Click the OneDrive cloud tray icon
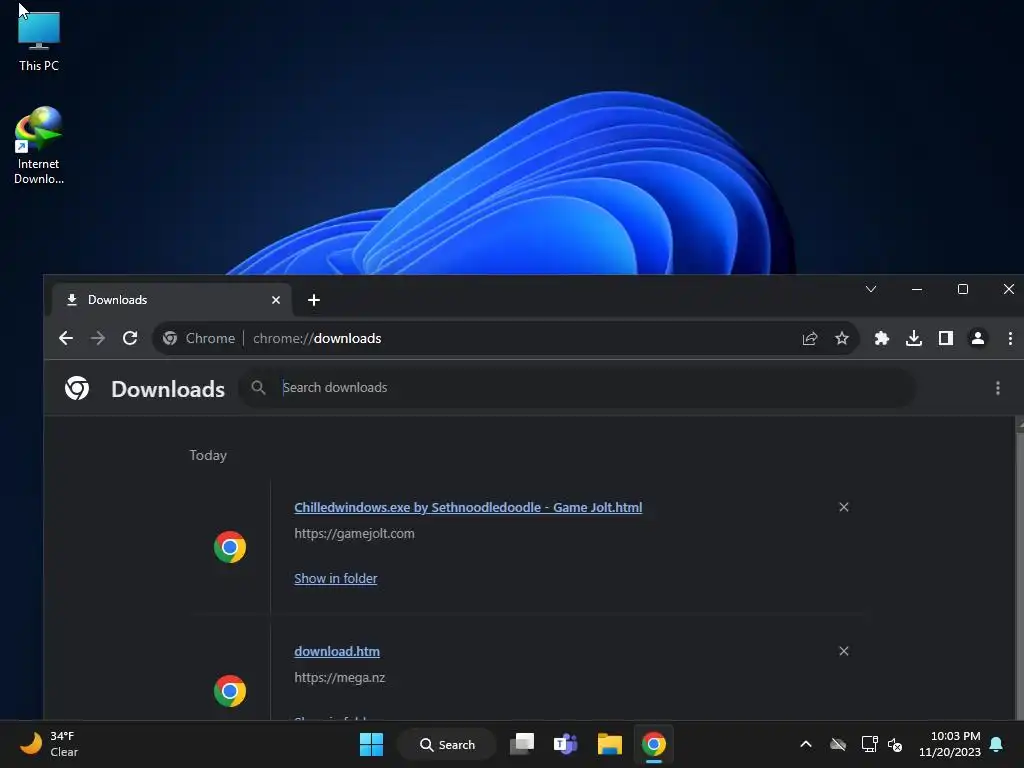 [x=838, y=744]
